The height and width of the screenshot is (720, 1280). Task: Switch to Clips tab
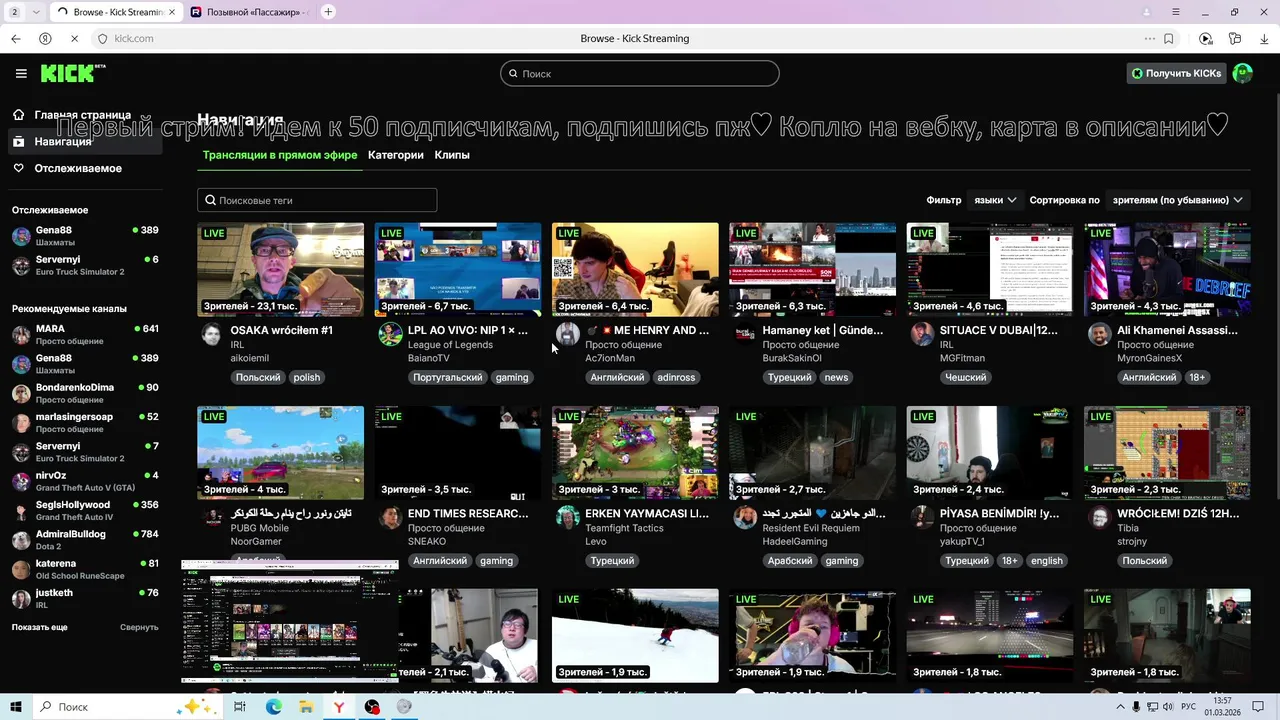(x=452, y=155)
